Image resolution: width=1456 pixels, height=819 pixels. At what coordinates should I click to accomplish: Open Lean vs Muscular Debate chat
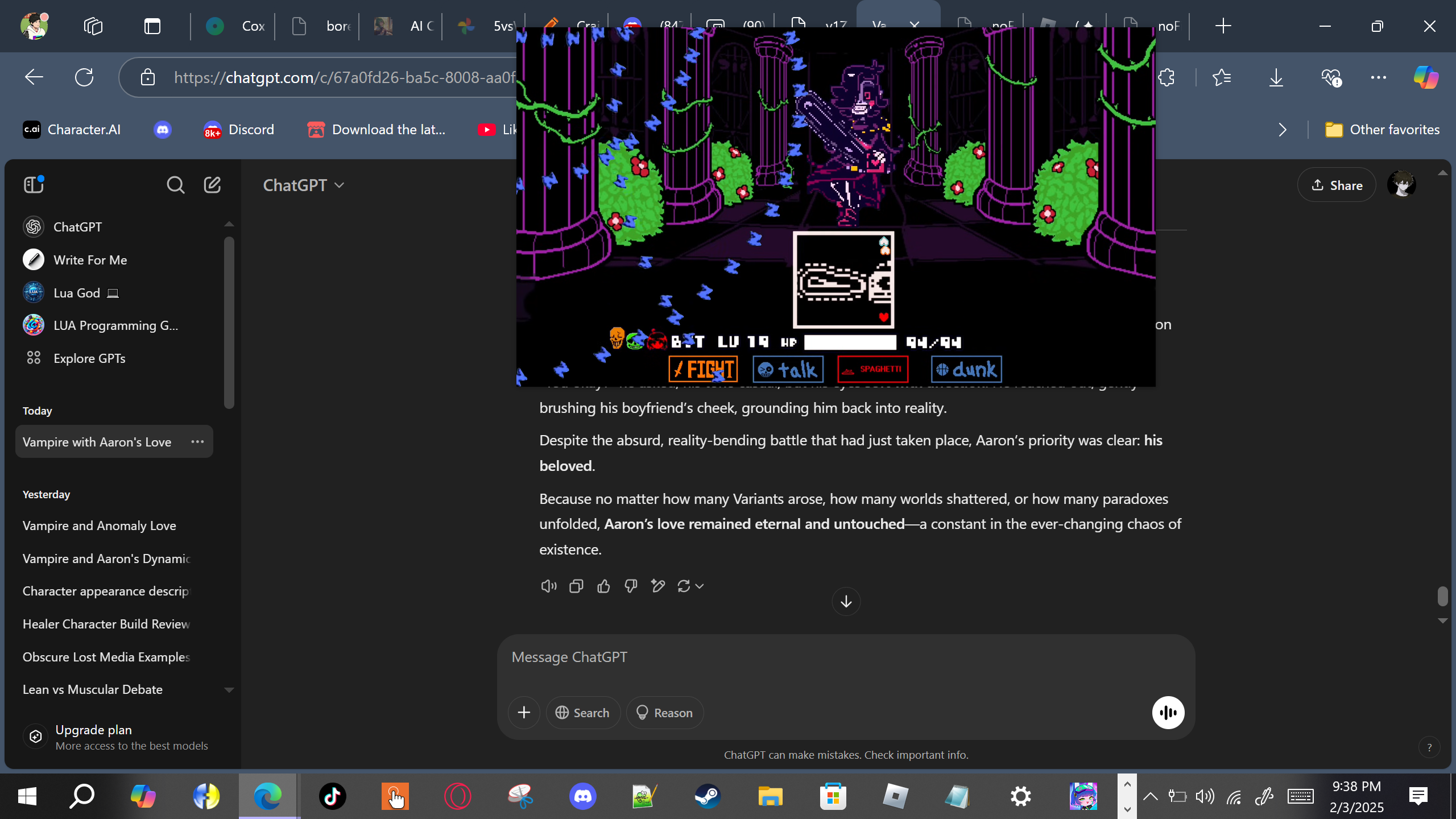point(115,689)
